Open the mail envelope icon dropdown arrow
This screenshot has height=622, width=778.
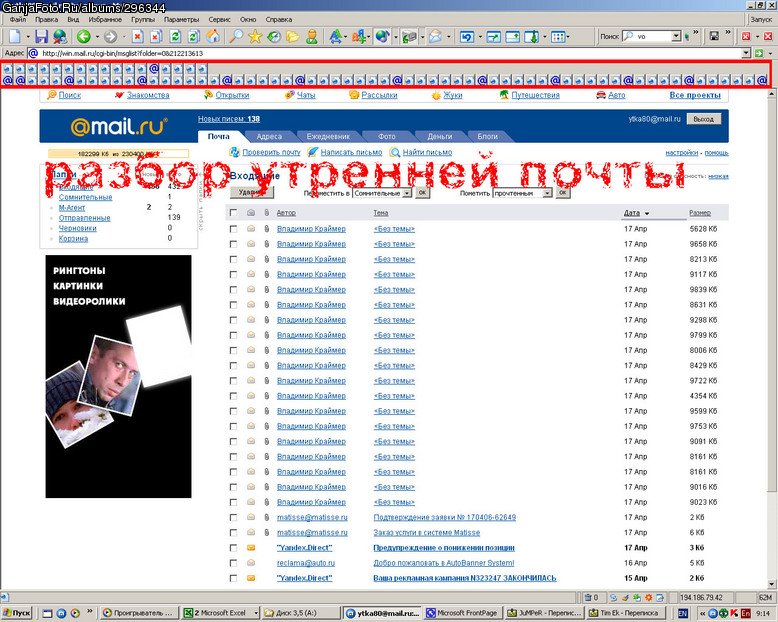(449, 37)
